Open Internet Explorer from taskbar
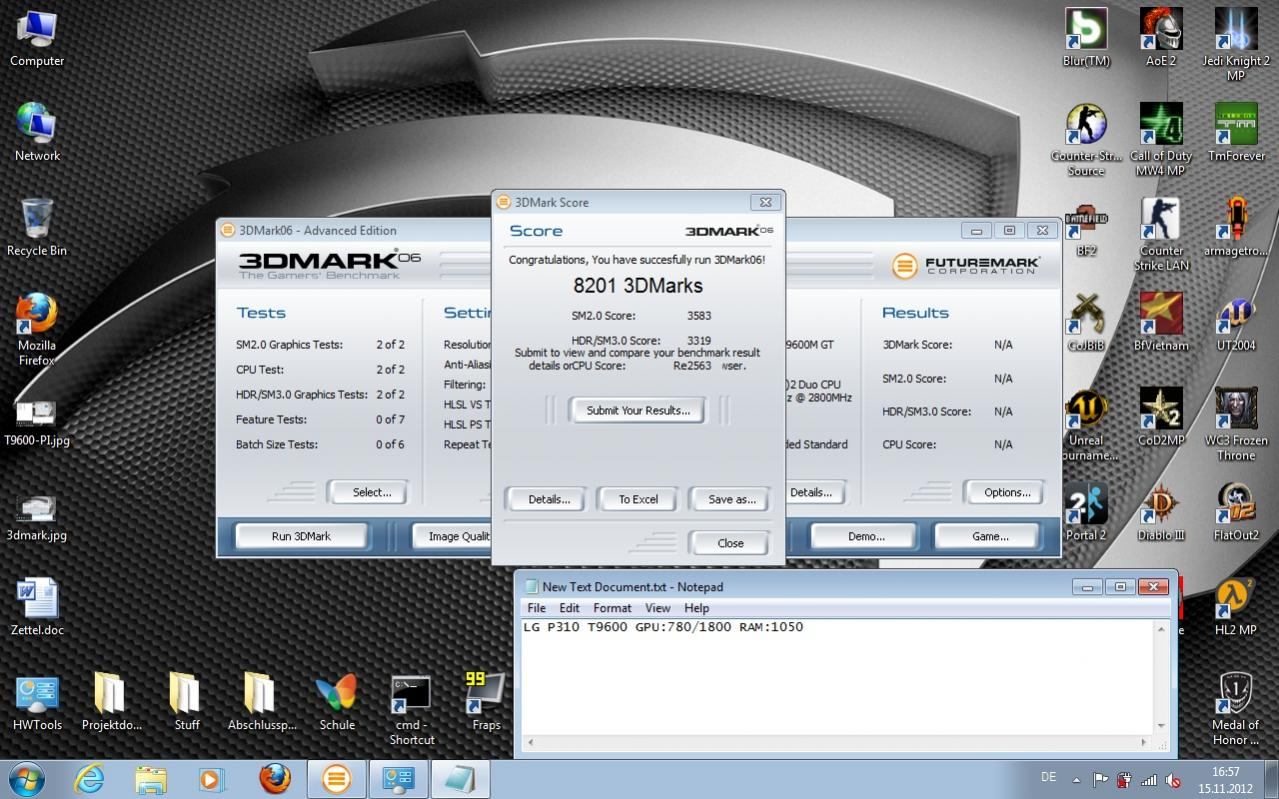 tap(89, 779)
